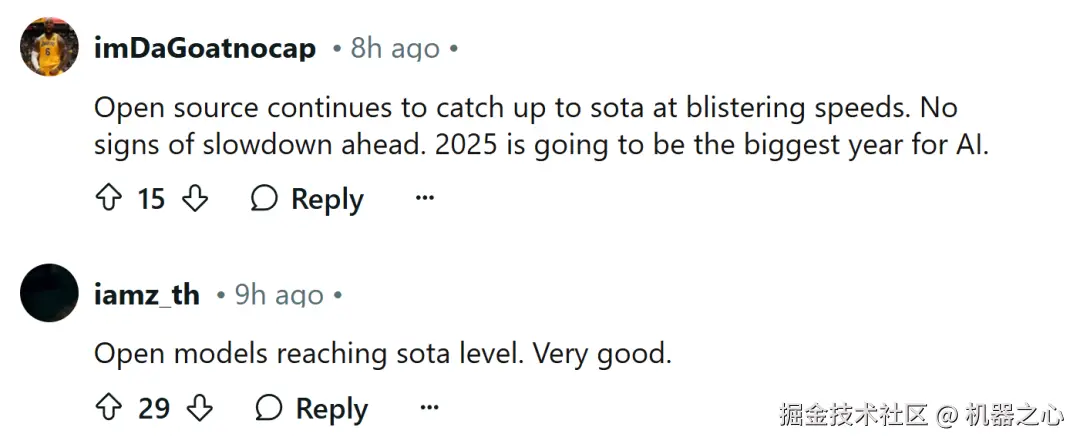Click the '9h ago' timestamp
1080x444 pixels.
(279, 295)
